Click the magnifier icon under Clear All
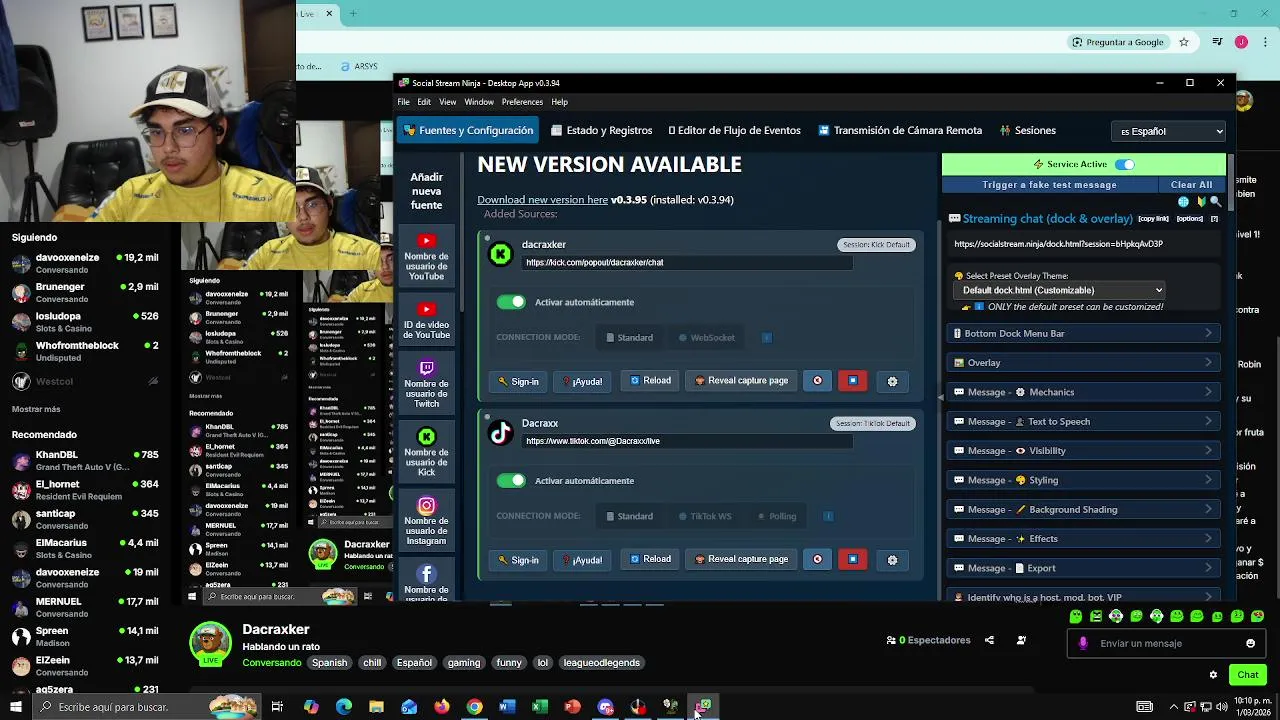 [1216, 202]
